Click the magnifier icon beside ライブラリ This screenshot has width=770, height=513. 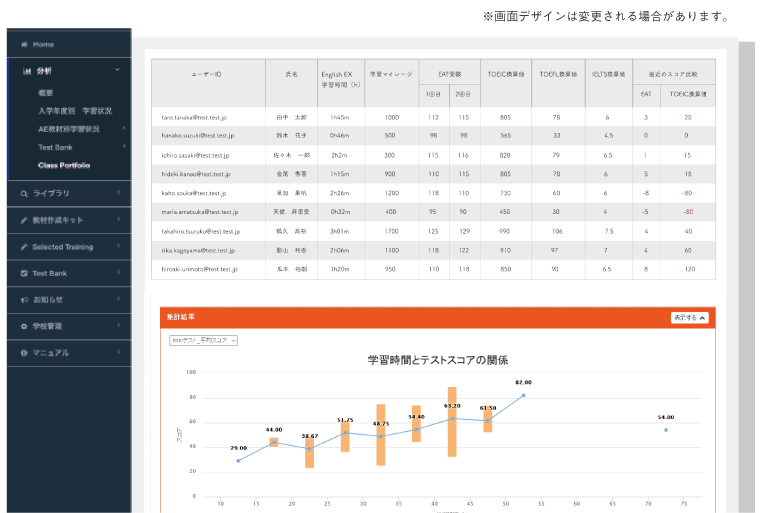(24, 193)
